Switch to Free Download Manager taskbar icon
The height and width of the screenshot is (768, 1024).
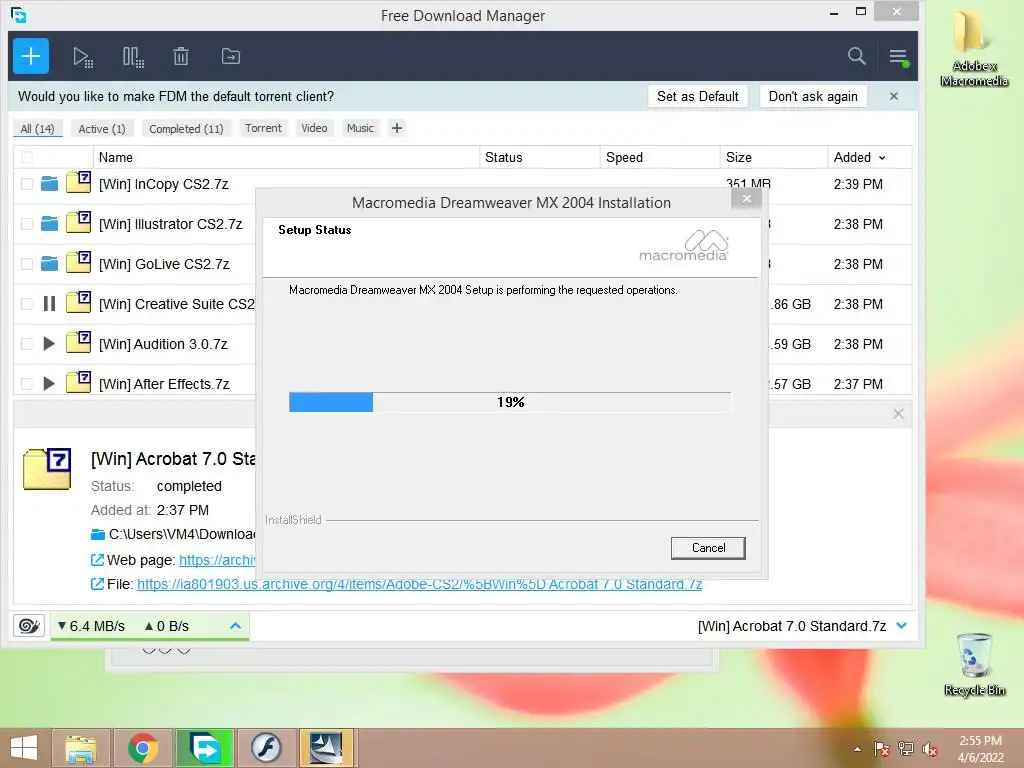pos(204,748)
